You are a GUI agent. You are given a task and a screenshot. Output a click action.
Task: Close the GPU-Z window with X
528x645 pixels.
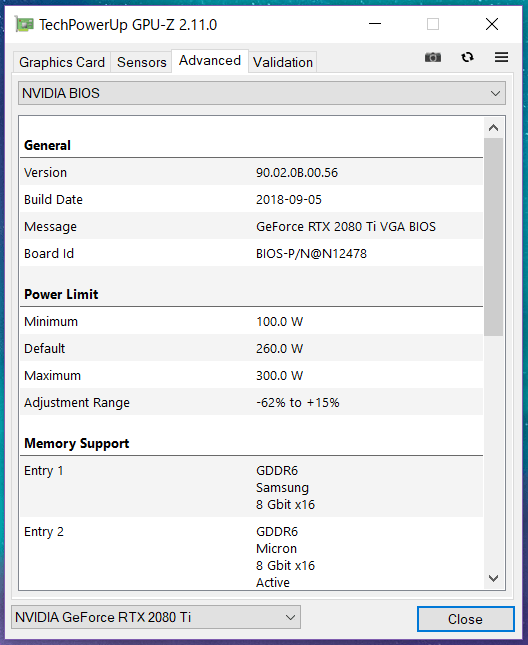492,24
